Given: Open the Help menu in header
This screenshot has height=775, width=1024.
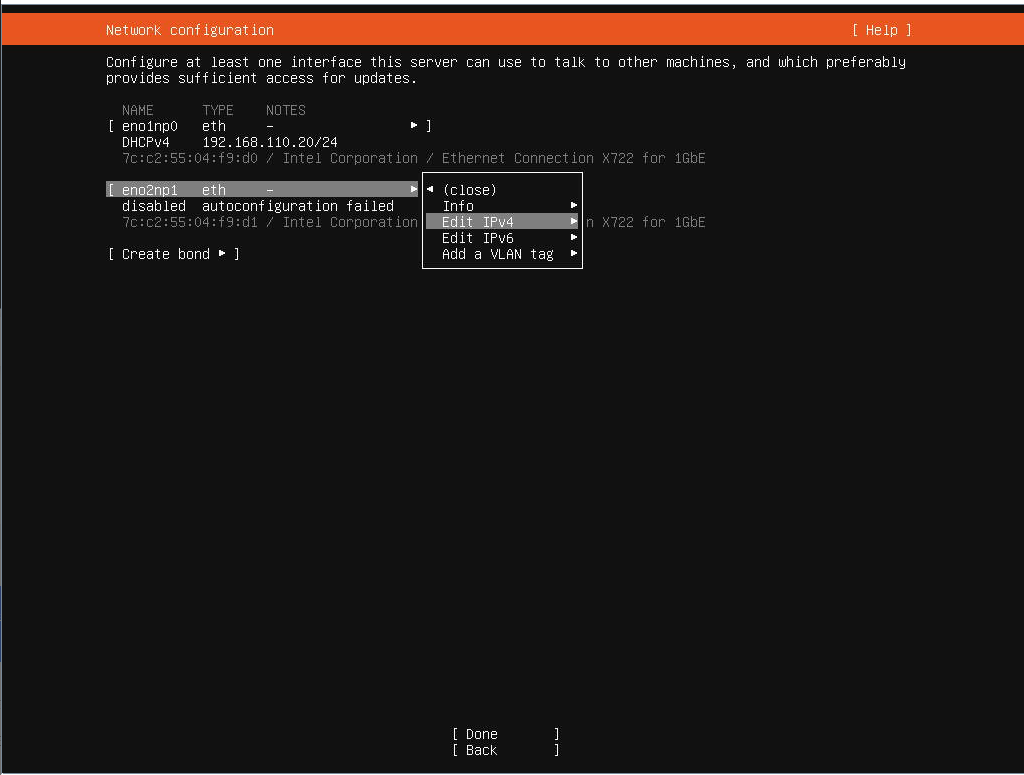Looking at the screenshot, I should tap(881, 30).
